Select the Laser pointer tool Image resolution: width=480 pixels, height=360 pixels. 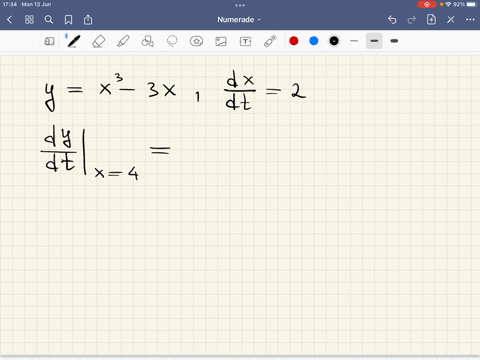[270, 41]
